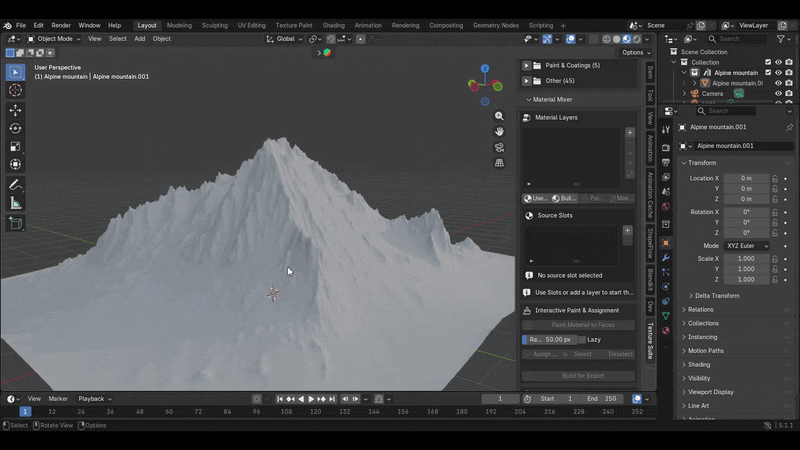Toggle the Collection exclude checkbox
Viewport: 800px width, 450px height.
[768, 62]
